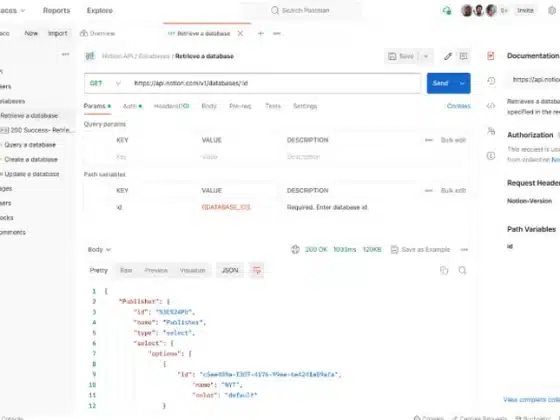Viewport: 560px width, 420px height.
Task: Copy the response body with copy icon
Action: [444, 270]
